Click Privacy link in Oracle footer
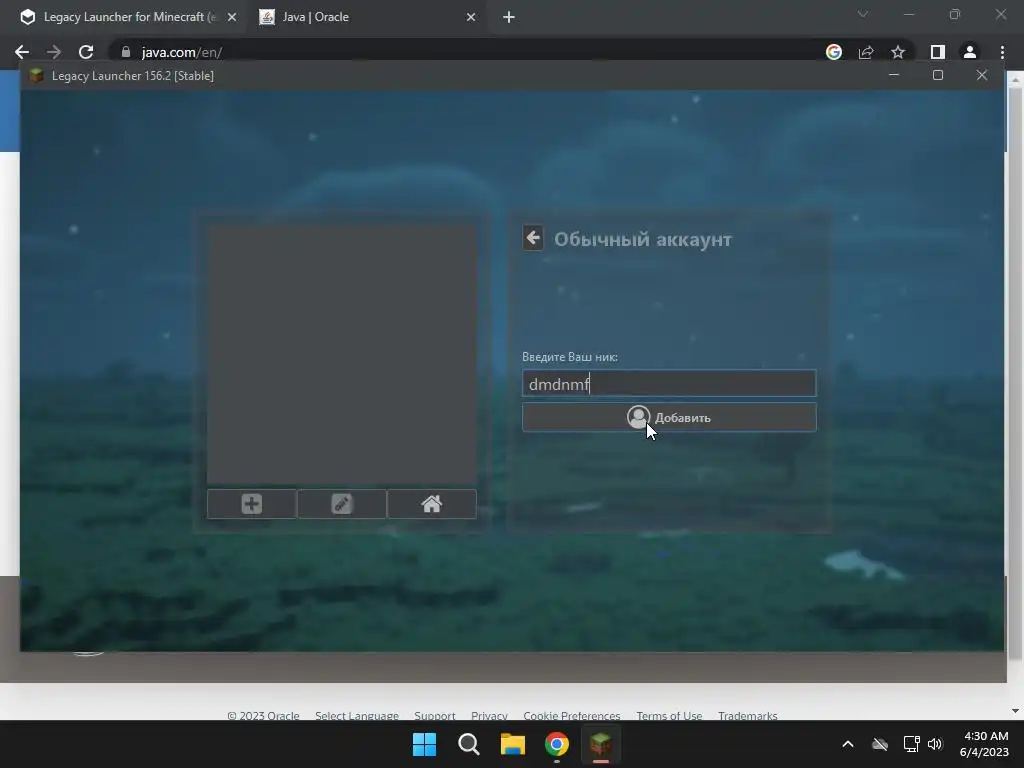This screenshot has height=768, width=1024. click(x=489, y=716)
